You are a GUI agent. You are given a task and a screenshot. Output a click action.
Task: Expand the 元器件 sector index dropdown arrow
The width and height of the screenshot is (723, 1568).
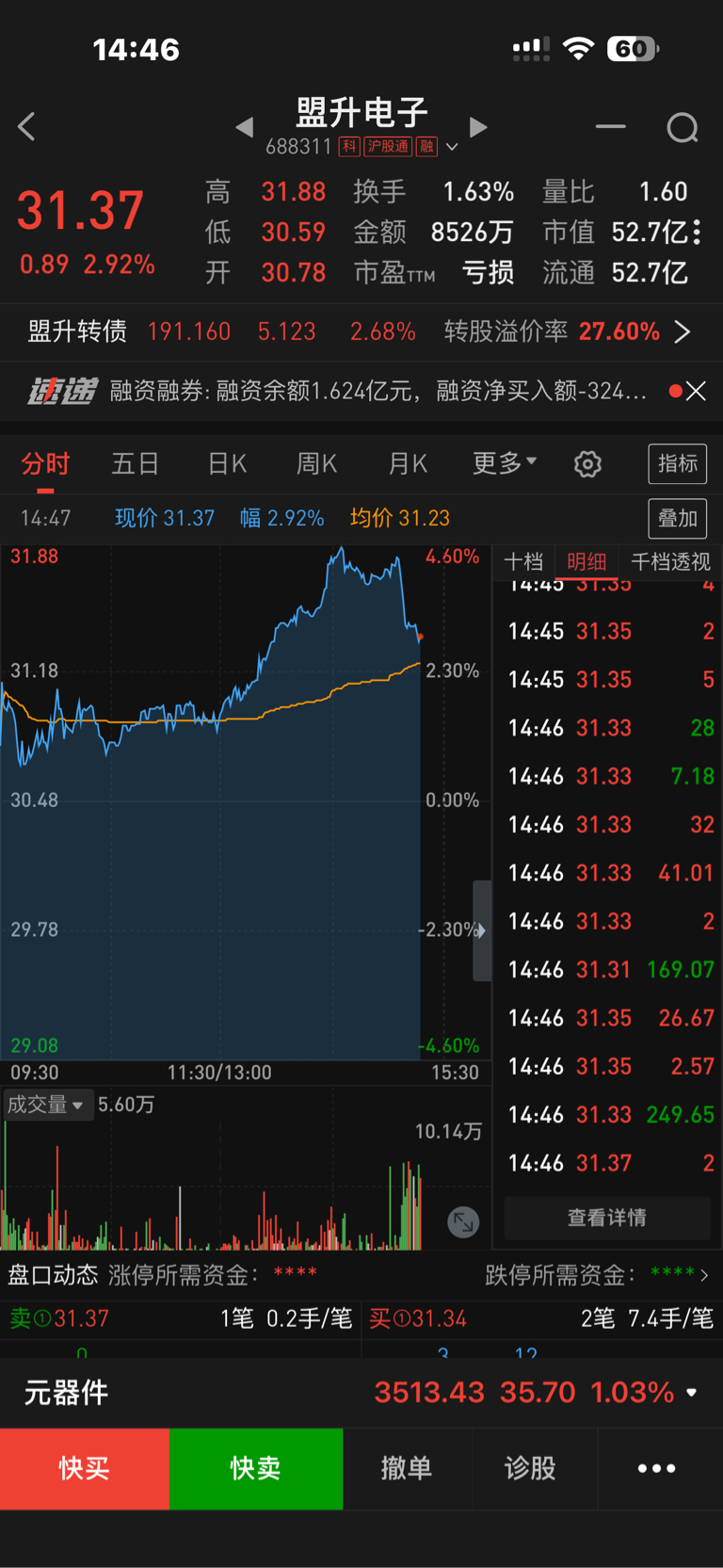point(692,1392)
